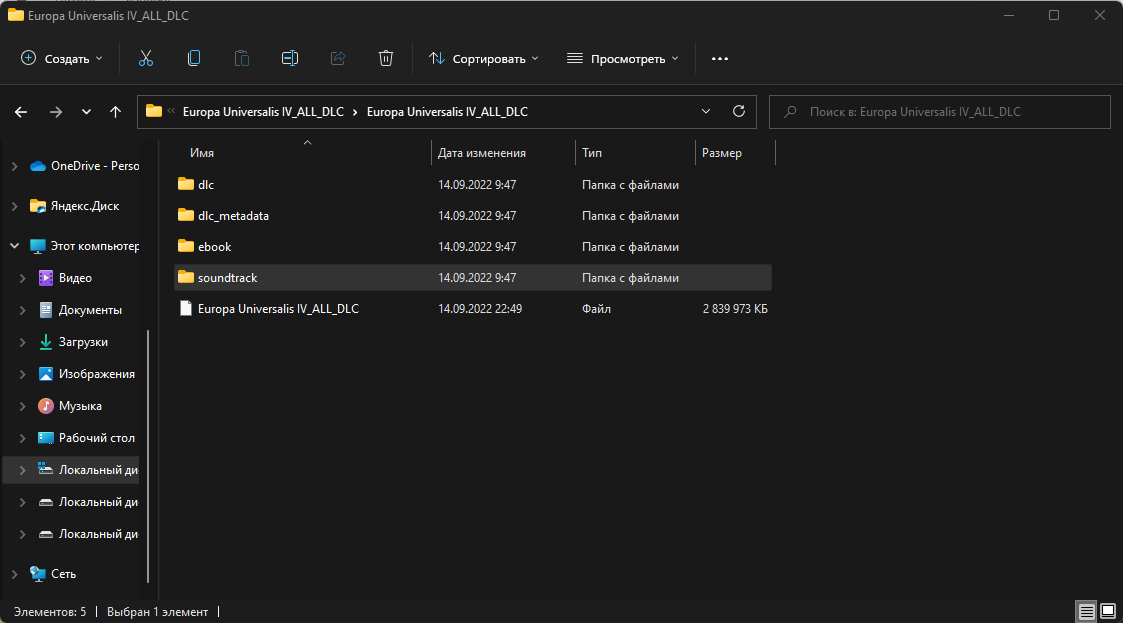
Task: Open the Просмотреть view dropdown
Action: tap(622, 59)
